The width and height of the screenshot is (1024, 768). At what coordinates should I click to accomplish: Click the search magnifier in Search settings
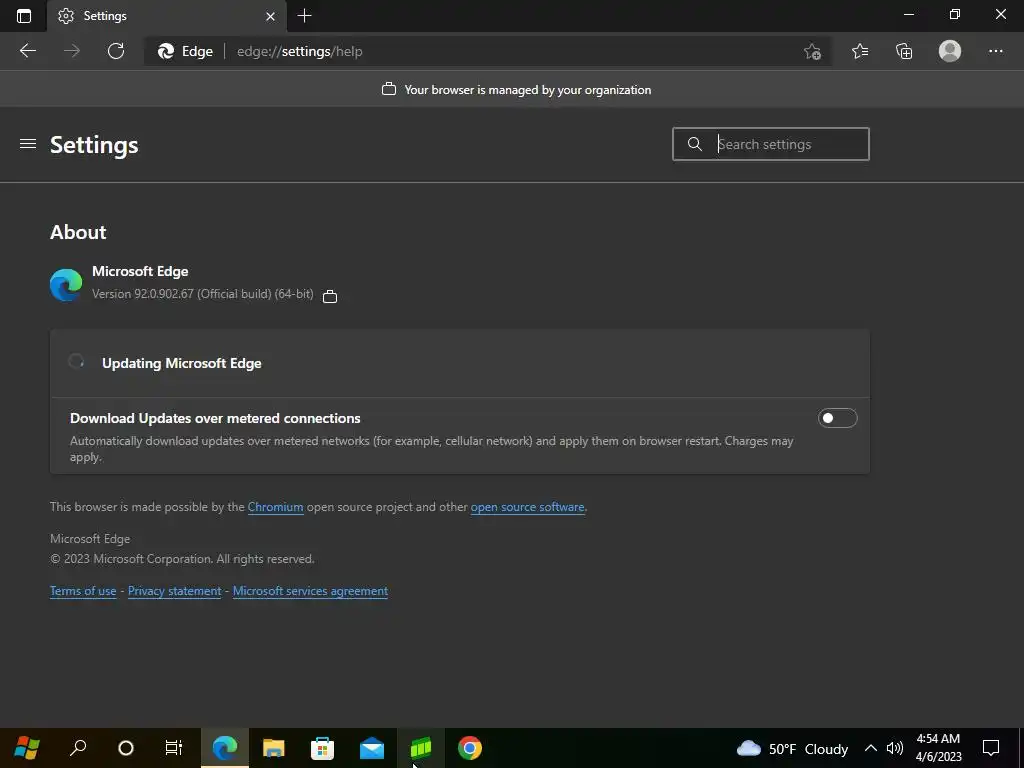pyautogui.click(x=695, y=144)
